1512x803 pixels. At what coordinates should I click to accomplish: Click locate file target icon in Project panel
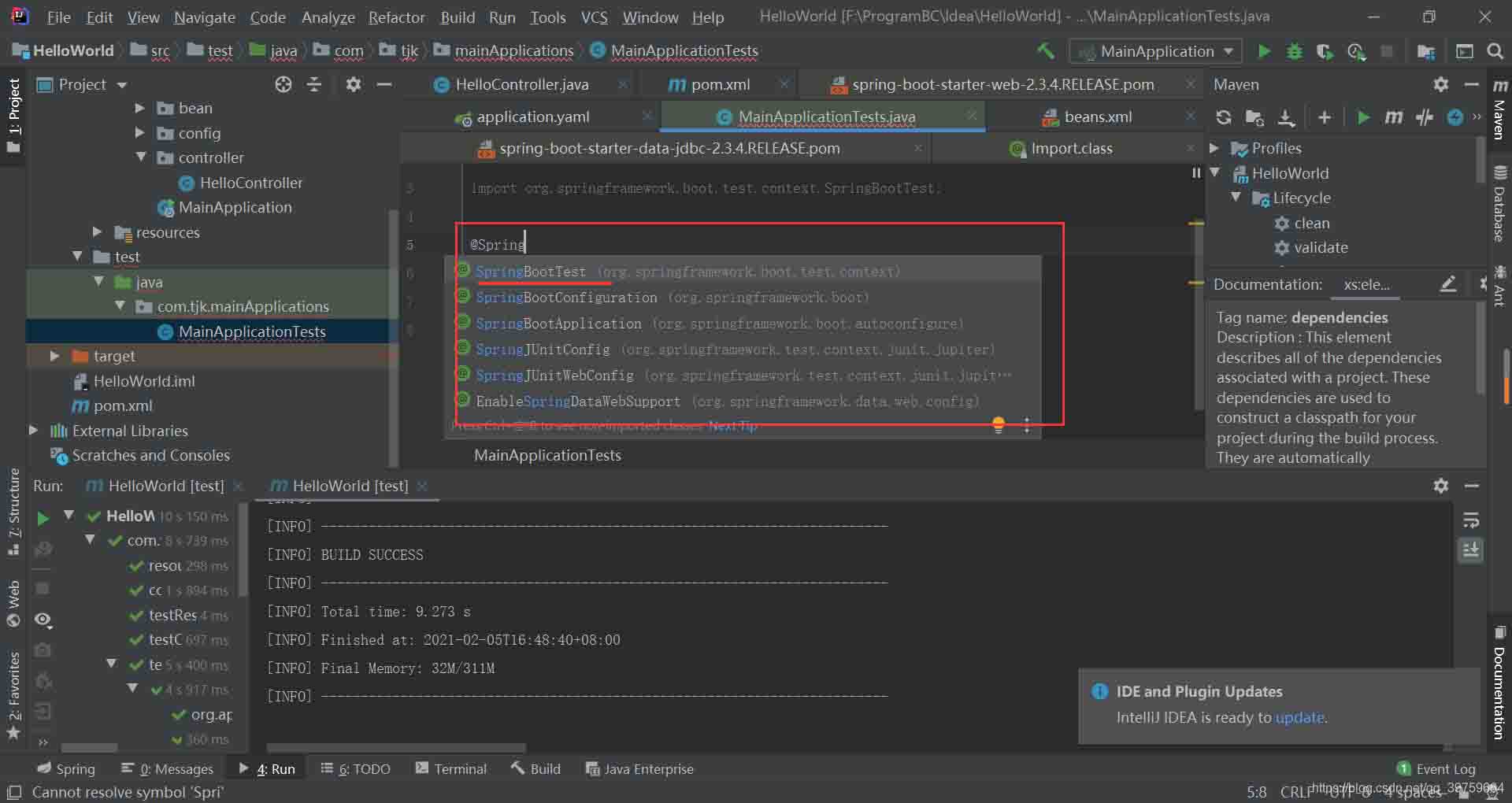pyautogui.click(x=283, y=84)
